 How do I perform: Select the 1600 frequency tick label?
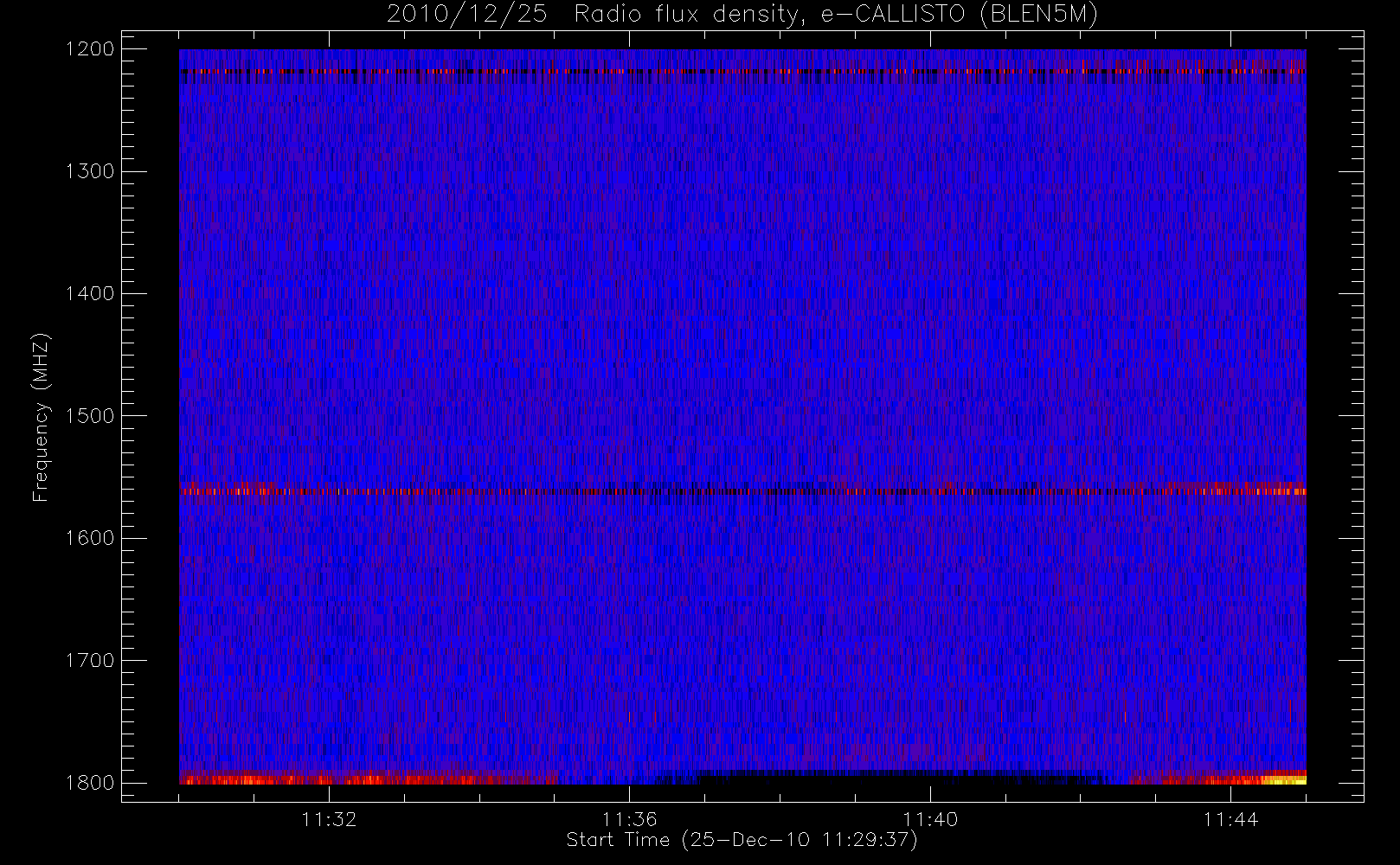(x=90, y=538)
